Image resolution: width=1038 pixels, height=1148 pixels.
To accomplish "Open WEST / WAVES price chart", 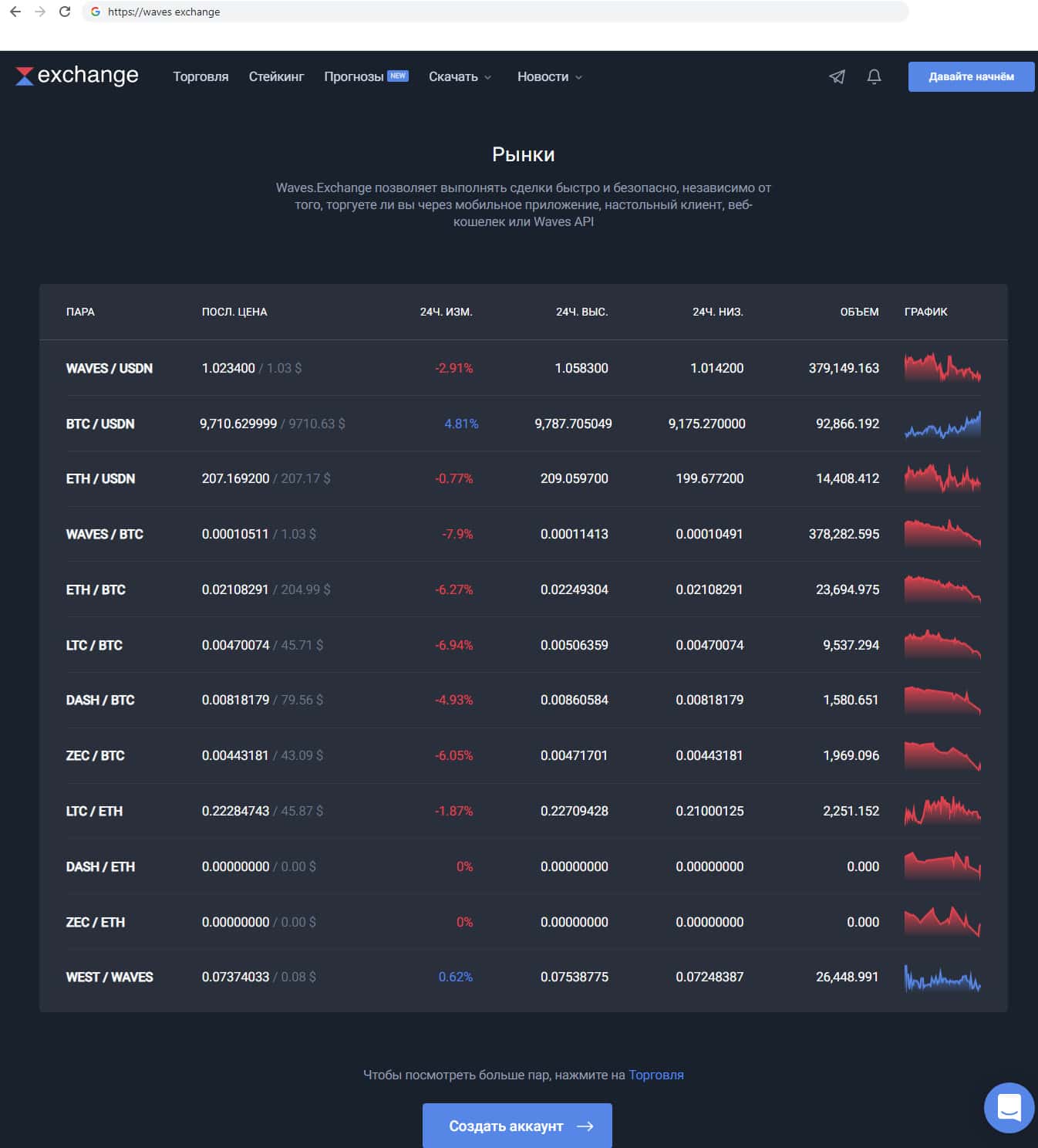I will pos(942,977).
